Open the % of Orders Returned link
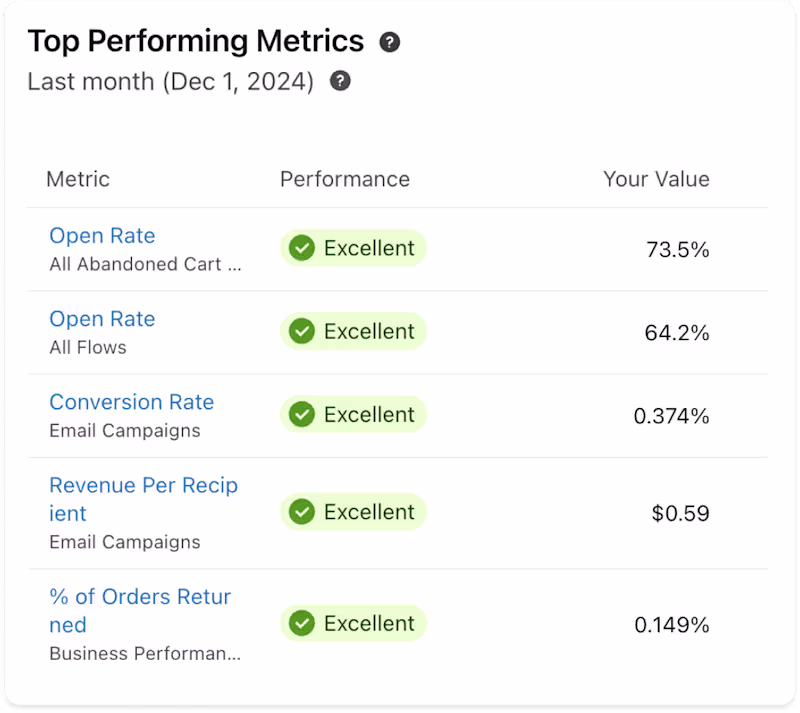The width and height of the screenshot is (800, 713). point(140,597)
